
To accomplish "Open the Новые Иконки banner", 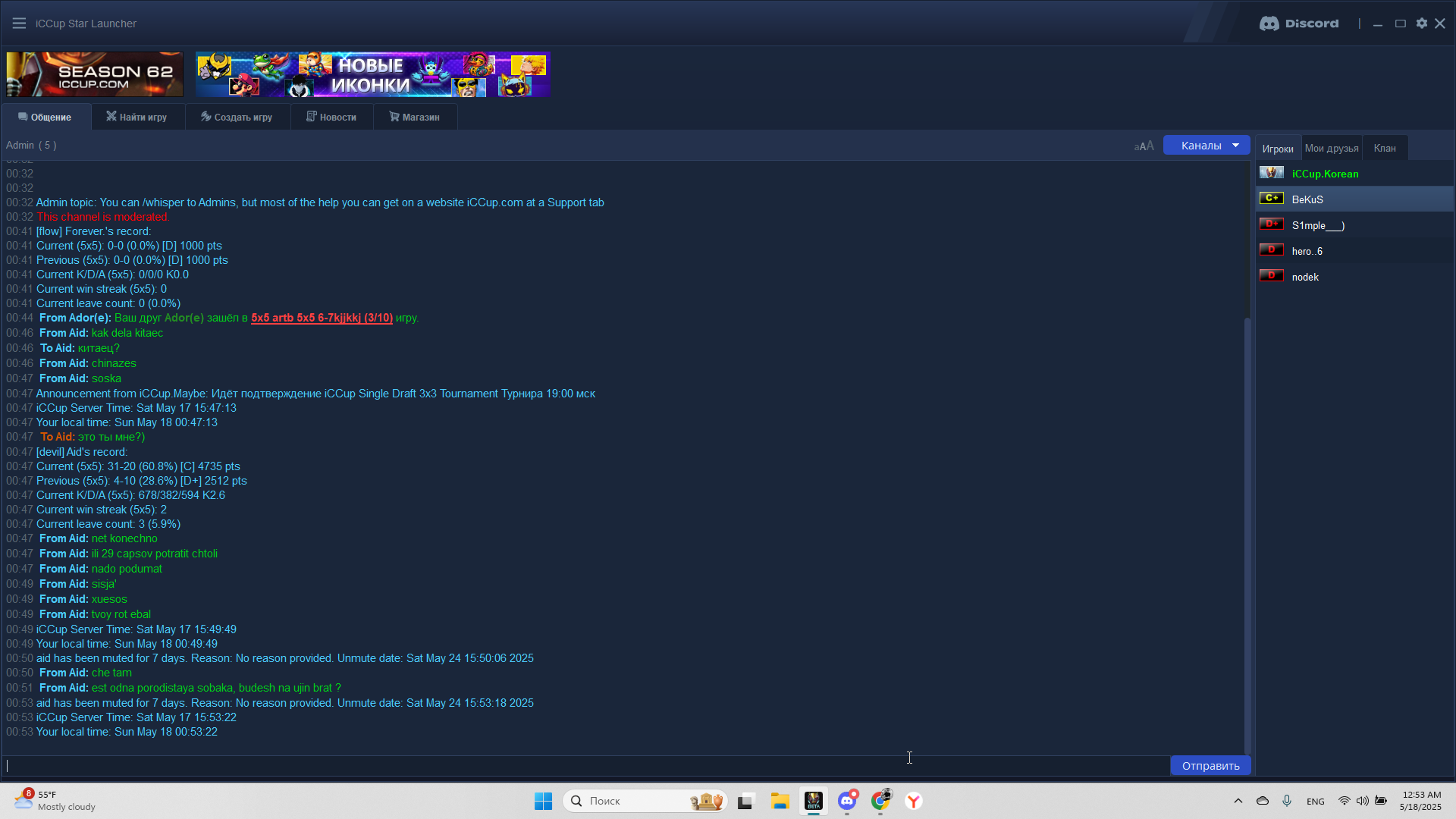I will pyautogui.click(x=372, y=74).
